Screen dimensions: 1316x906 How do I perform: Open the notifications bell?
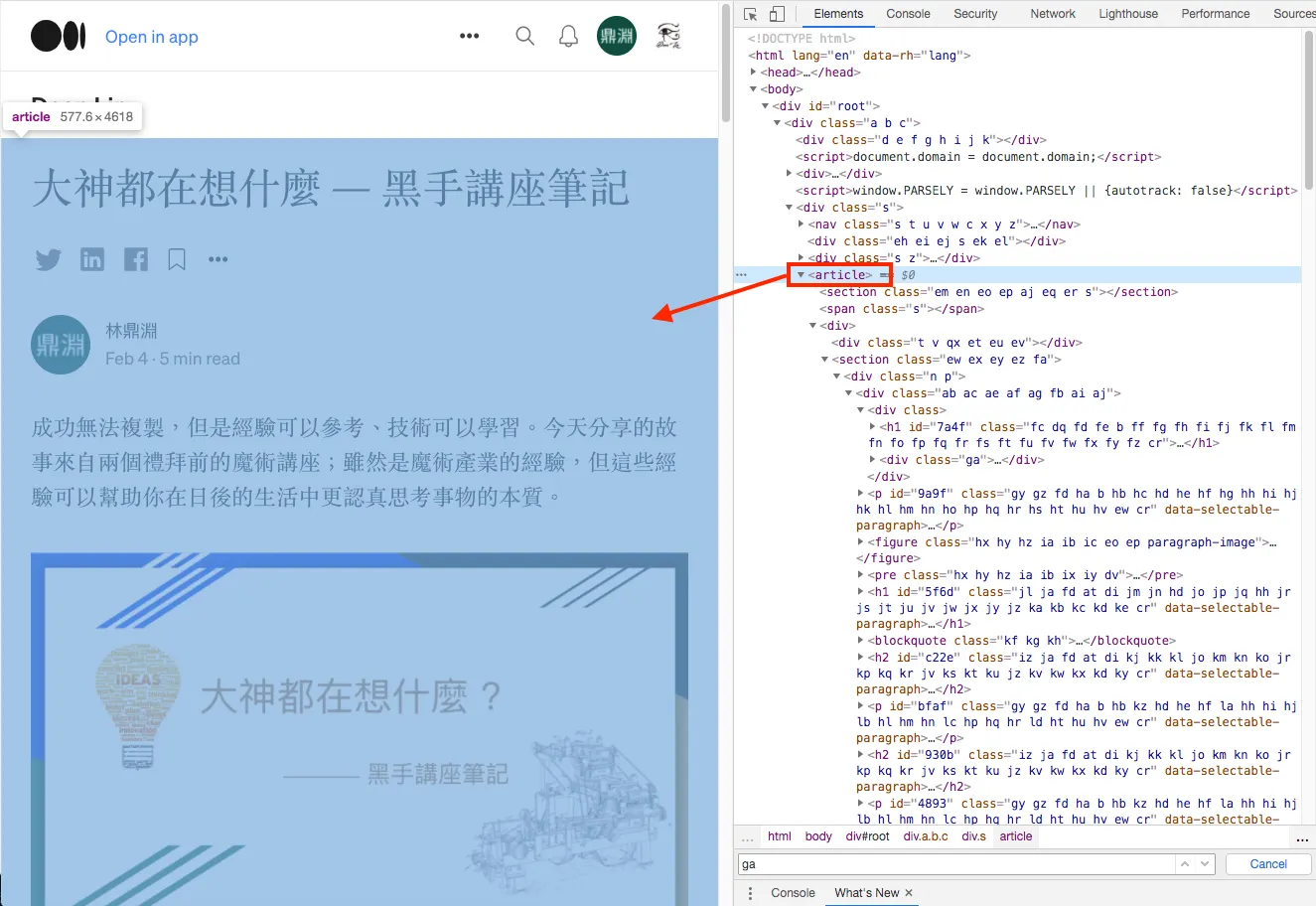569,37
